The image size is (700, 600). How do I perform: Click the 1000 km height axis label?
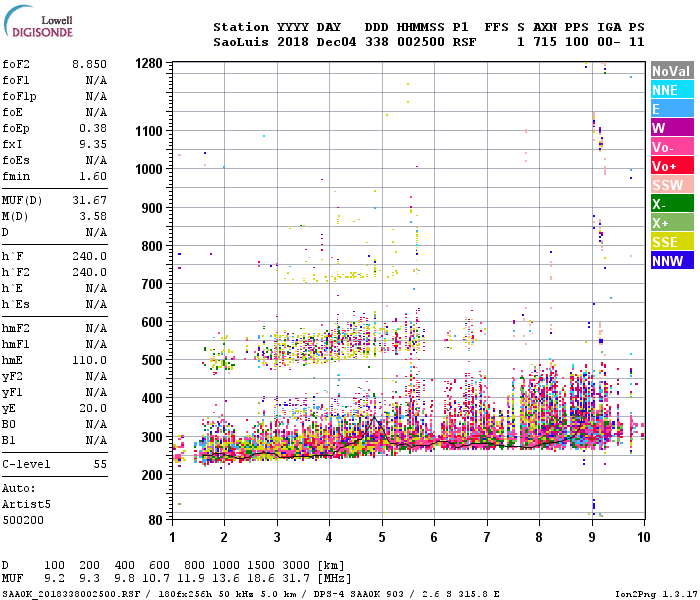tap(149, 169)
